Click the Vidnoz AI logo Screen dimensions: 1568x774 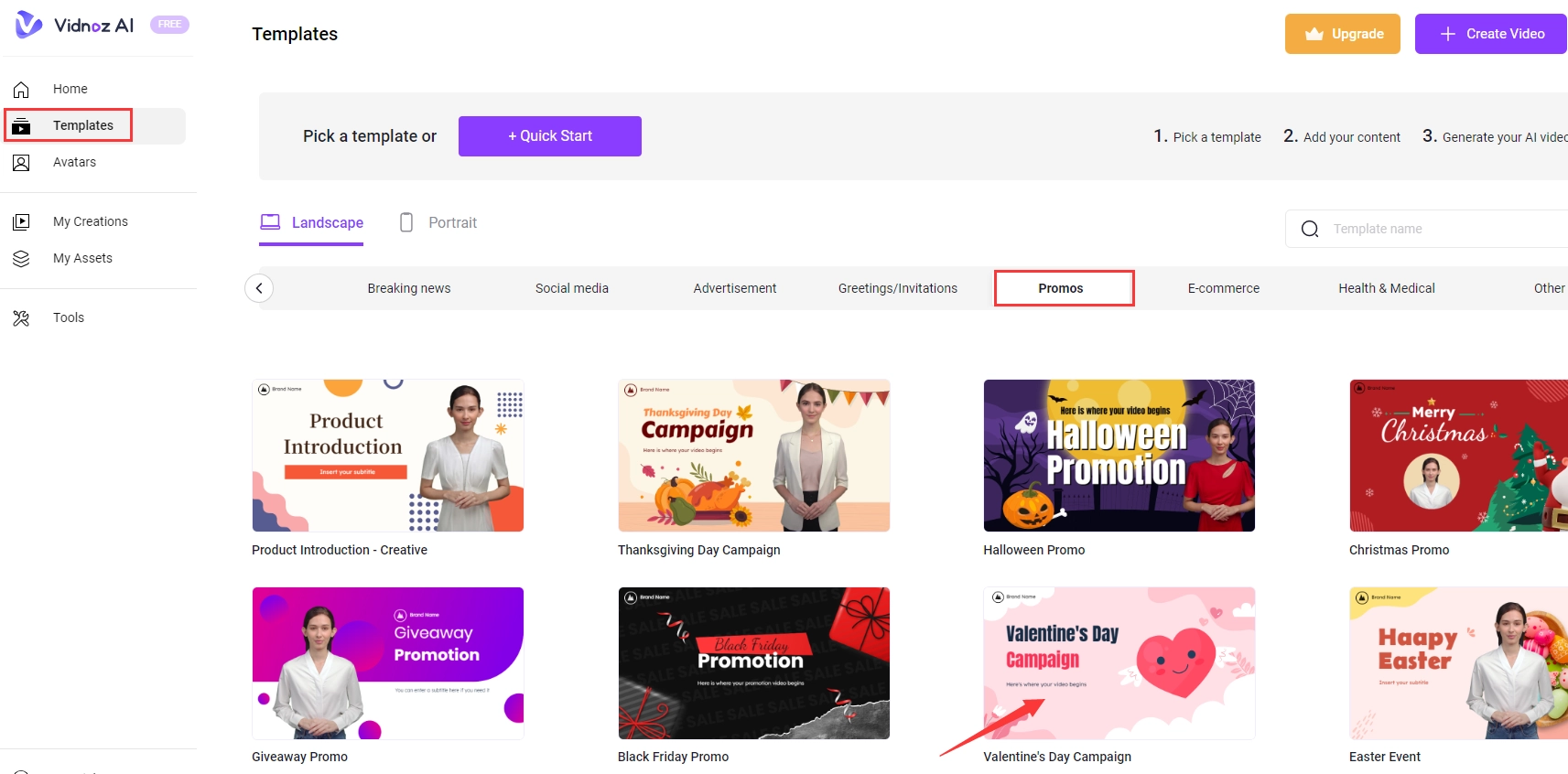coord(74,25)
